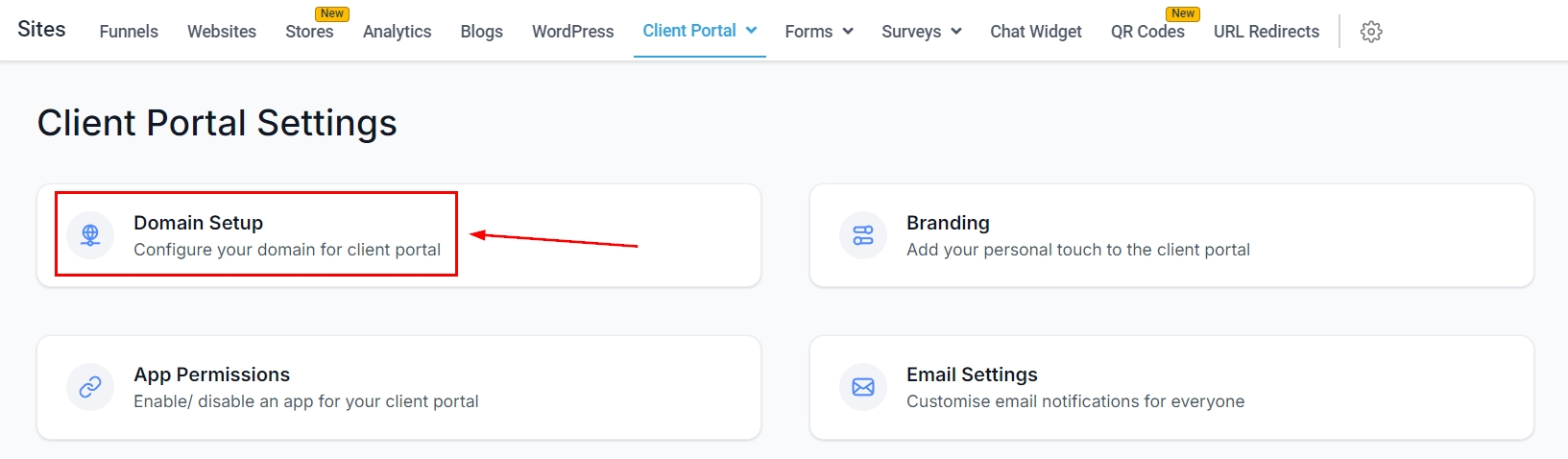
Task: Click the App Permissions link icon
Action: click(90, 387)
